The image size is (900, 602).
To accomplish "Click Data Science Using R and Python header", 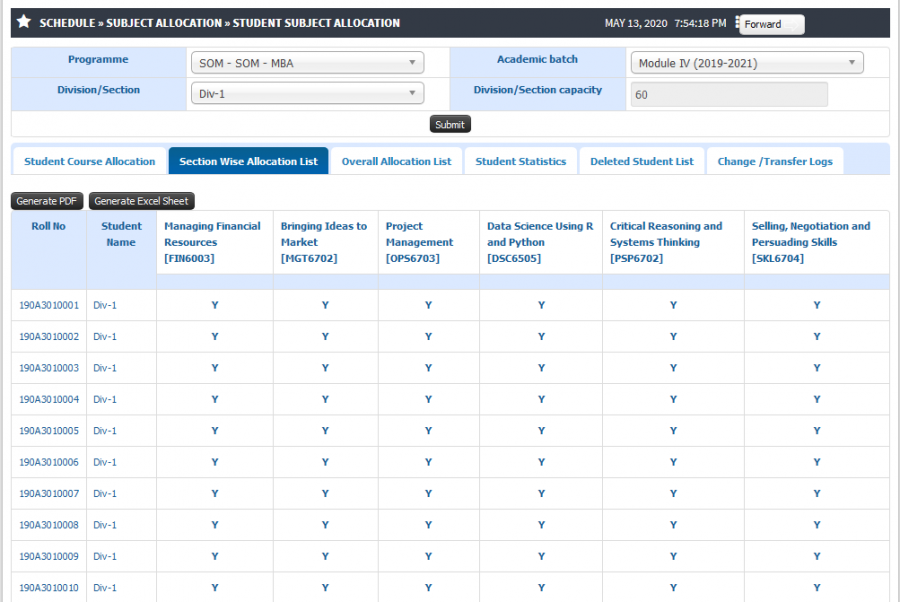I will [x=540, y=242].
